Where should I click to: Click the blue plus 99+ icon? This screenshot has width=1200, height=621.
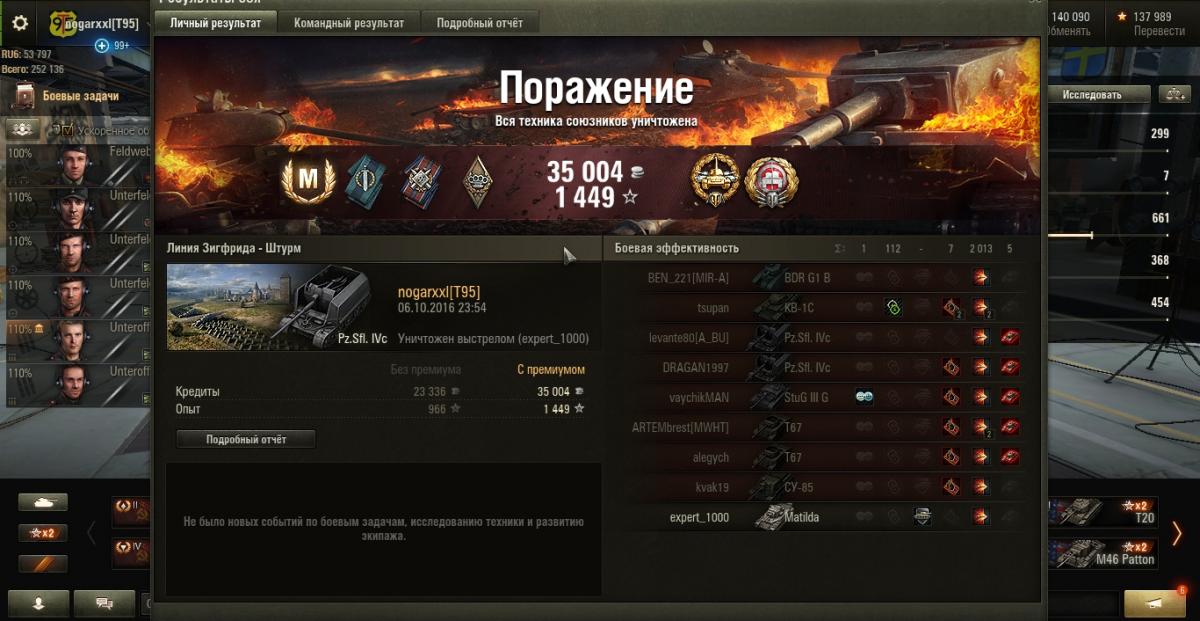point(101,45)
